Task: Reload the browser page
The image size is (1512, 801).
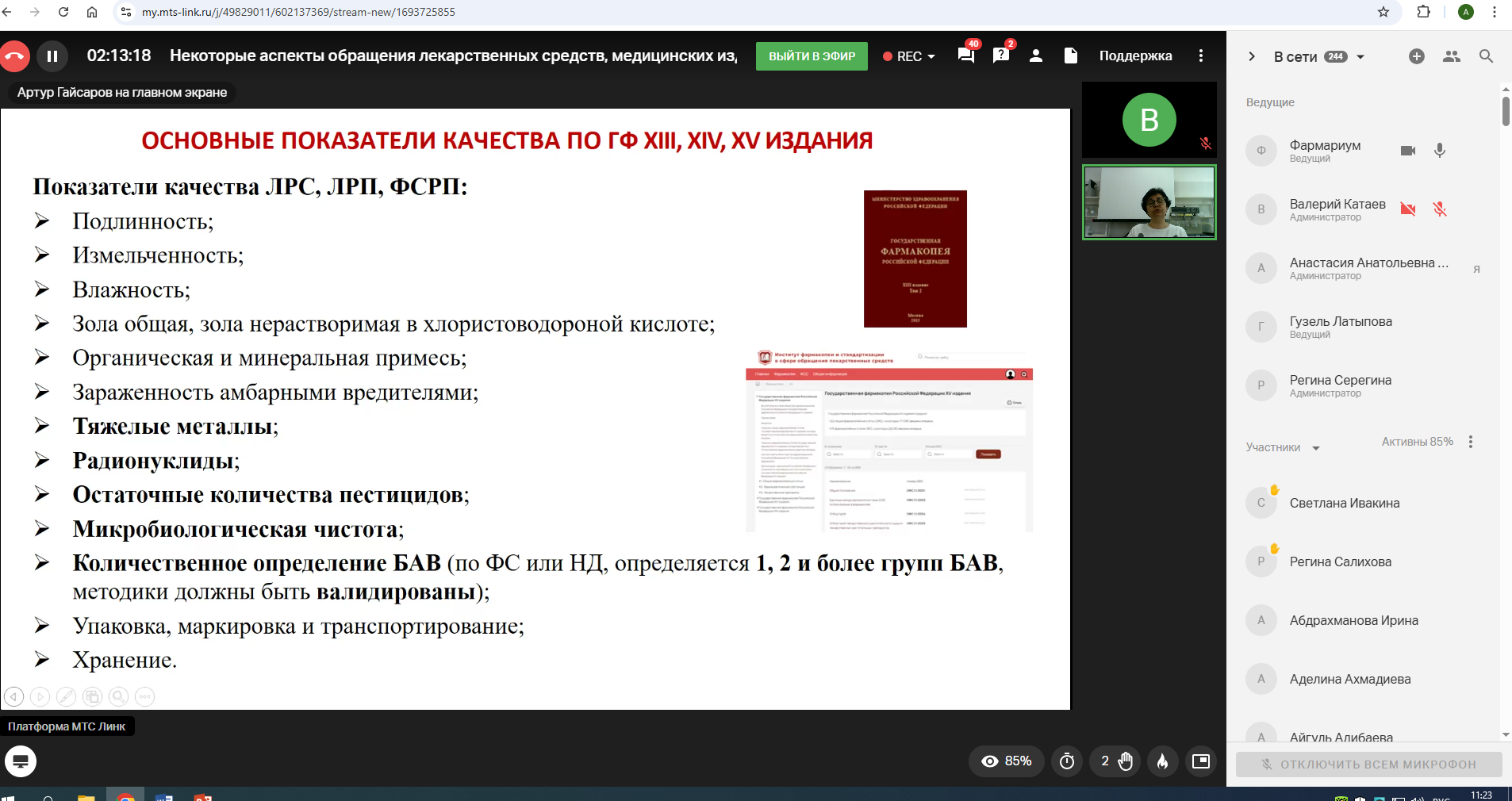Action: 63,12
